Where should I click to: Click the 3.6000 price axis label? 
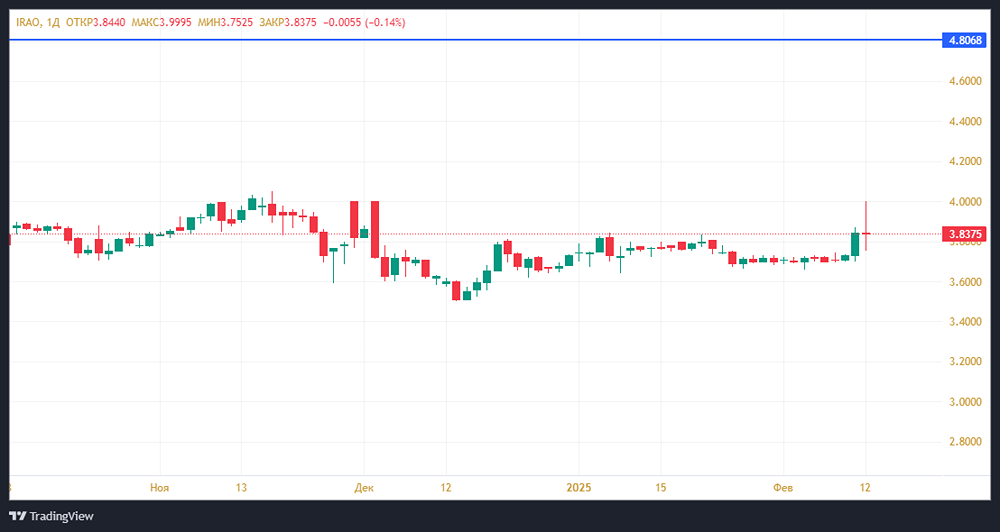coord(965,282)
